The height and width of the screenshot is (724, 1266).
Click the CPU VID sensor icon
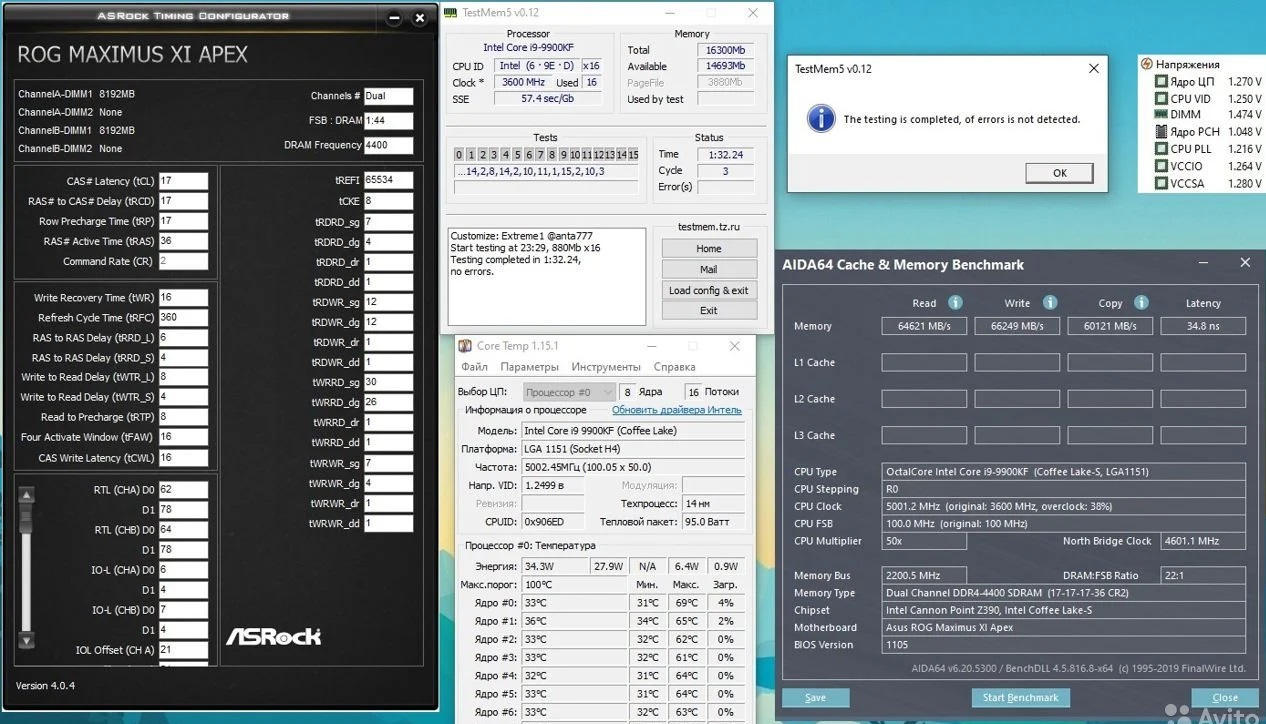[1161, 99]
